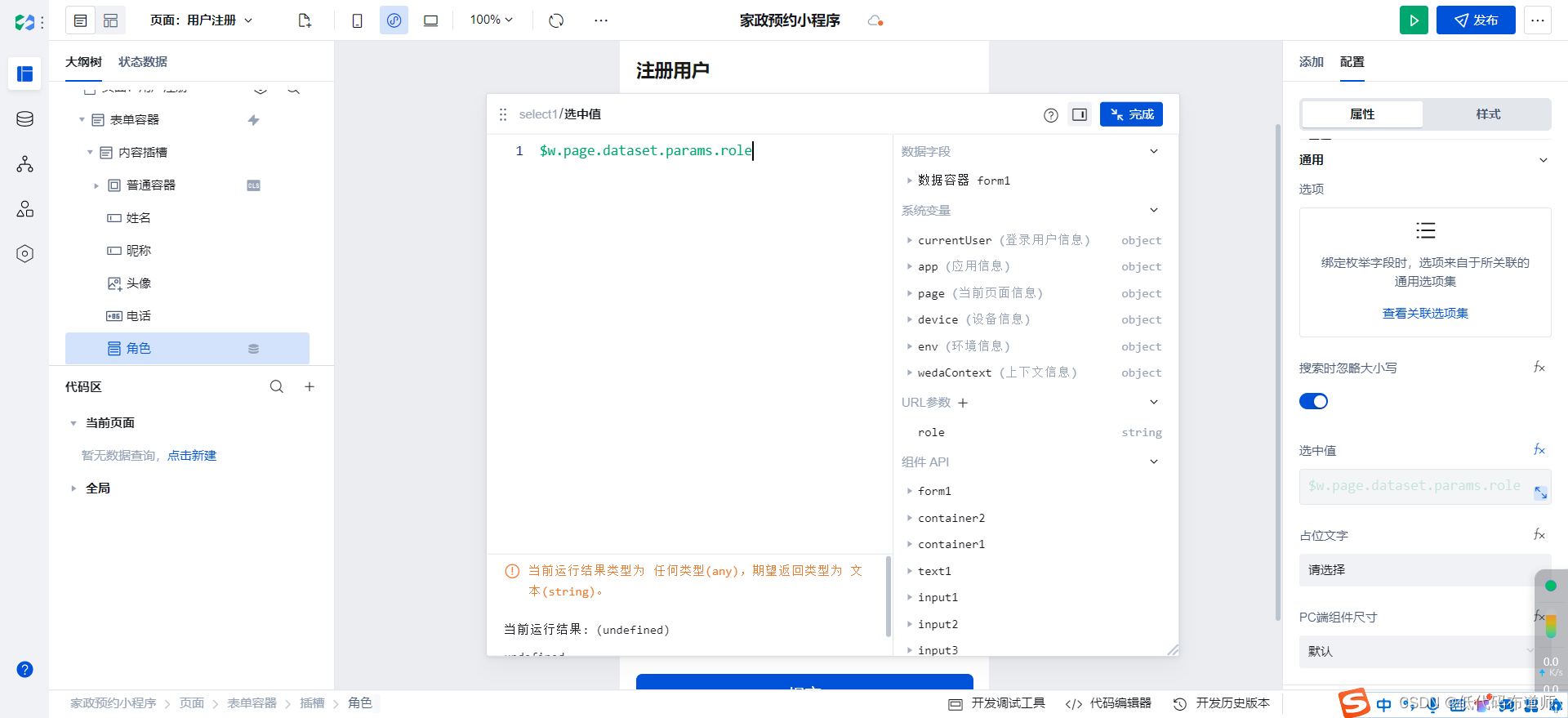Select the mini program preview mode icon

tap(394, 20)
